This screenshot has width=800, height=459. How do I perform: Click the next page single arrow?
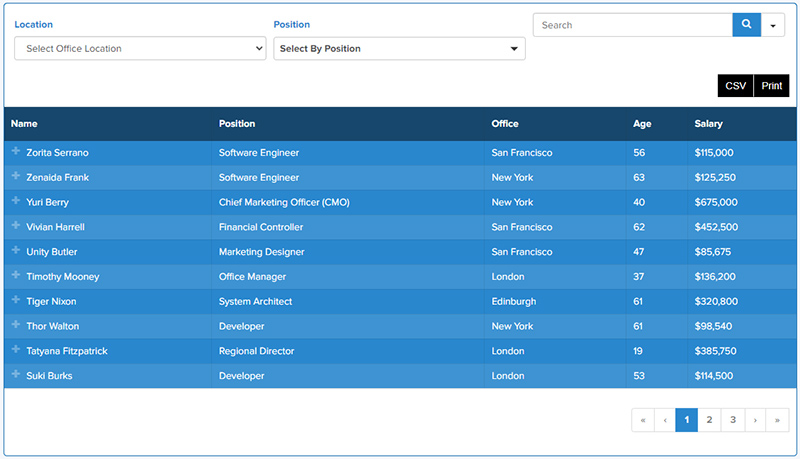point(755,420)
